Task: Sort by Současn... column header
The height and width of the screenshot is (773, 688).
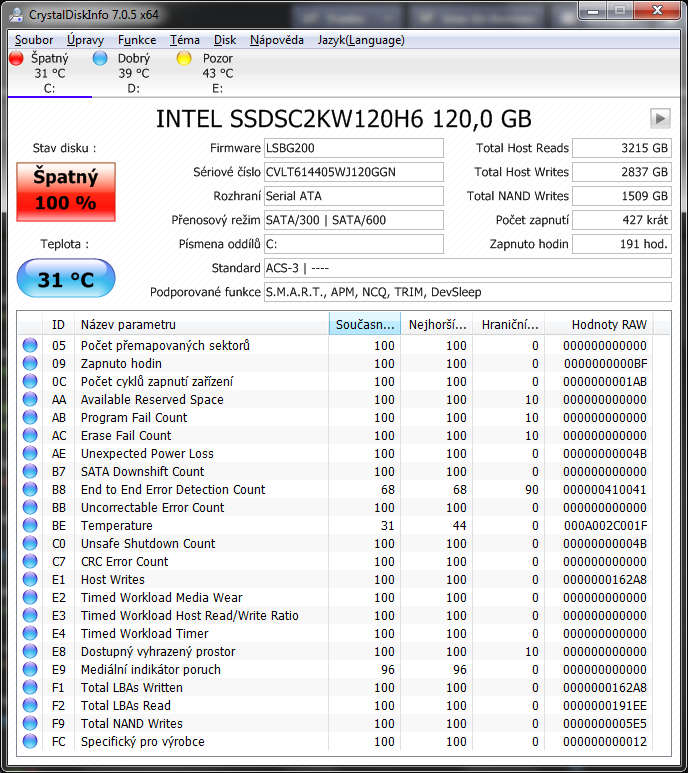Action: coord(365,324)
